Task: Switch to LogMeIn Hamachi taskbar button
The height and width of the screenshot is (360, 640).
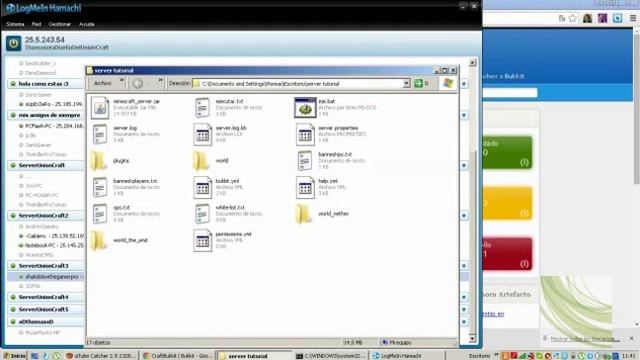Action: click(x=407, y=356)
